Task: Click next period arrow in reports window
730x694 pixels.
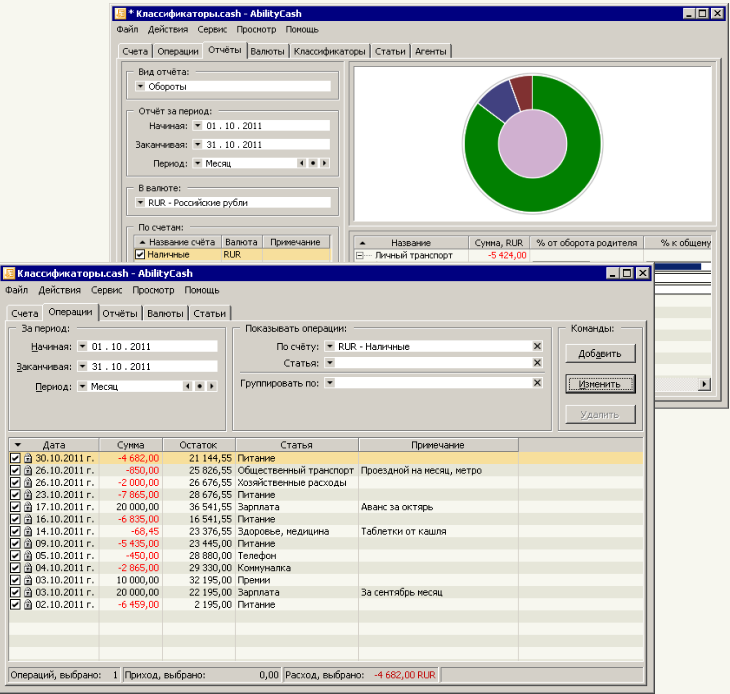Action: [x=324, y=163]
